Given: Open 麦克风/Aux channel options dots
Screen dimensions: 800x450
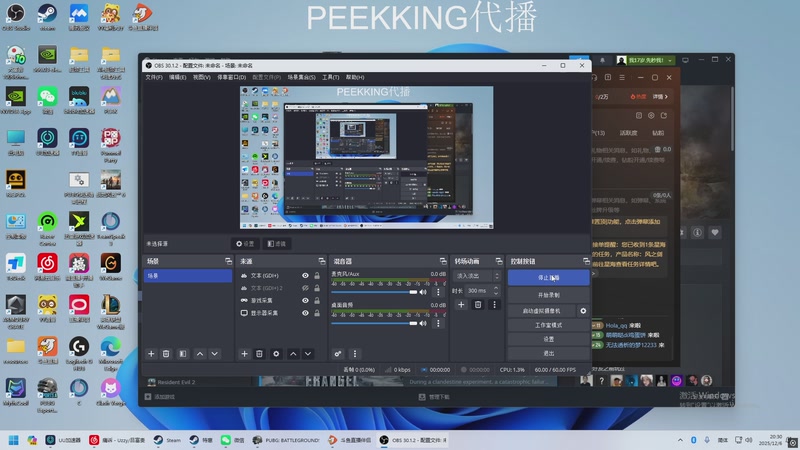Looking at the screenshot, I should pos(438,292).
